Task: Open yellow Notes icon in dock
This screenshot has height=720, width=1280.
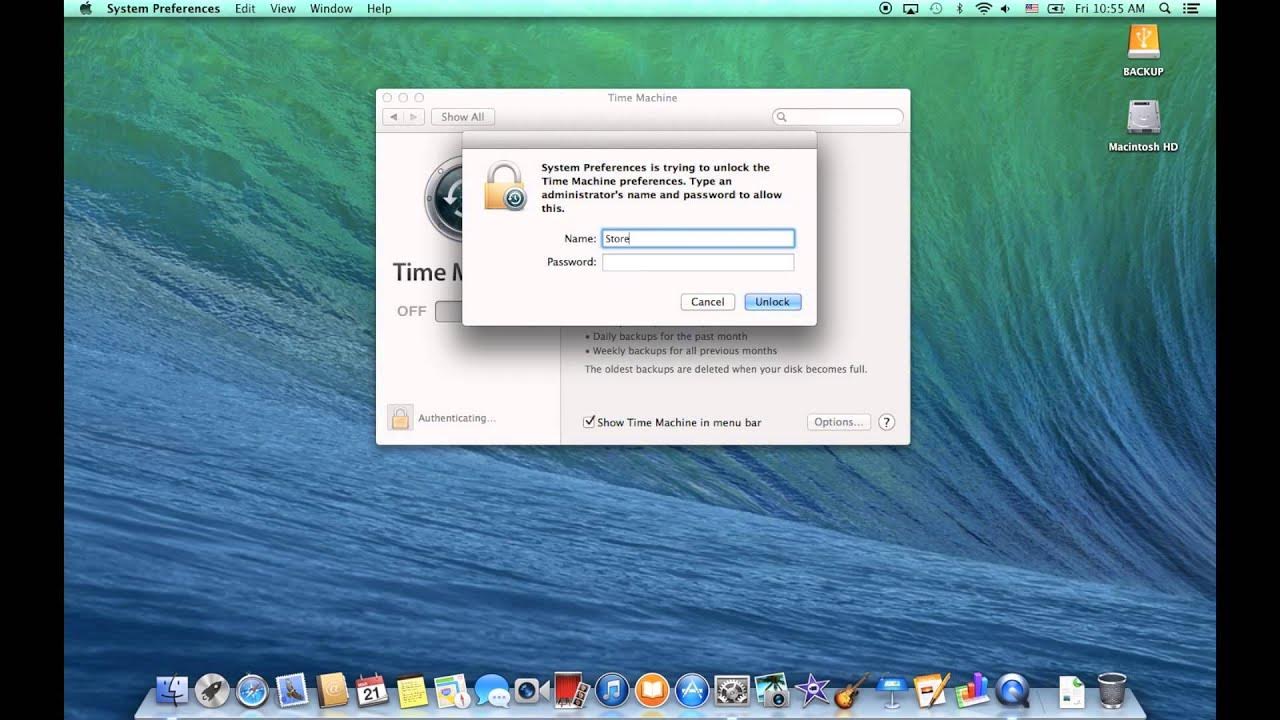Action: pyautogui.click(x=412, y=690)
